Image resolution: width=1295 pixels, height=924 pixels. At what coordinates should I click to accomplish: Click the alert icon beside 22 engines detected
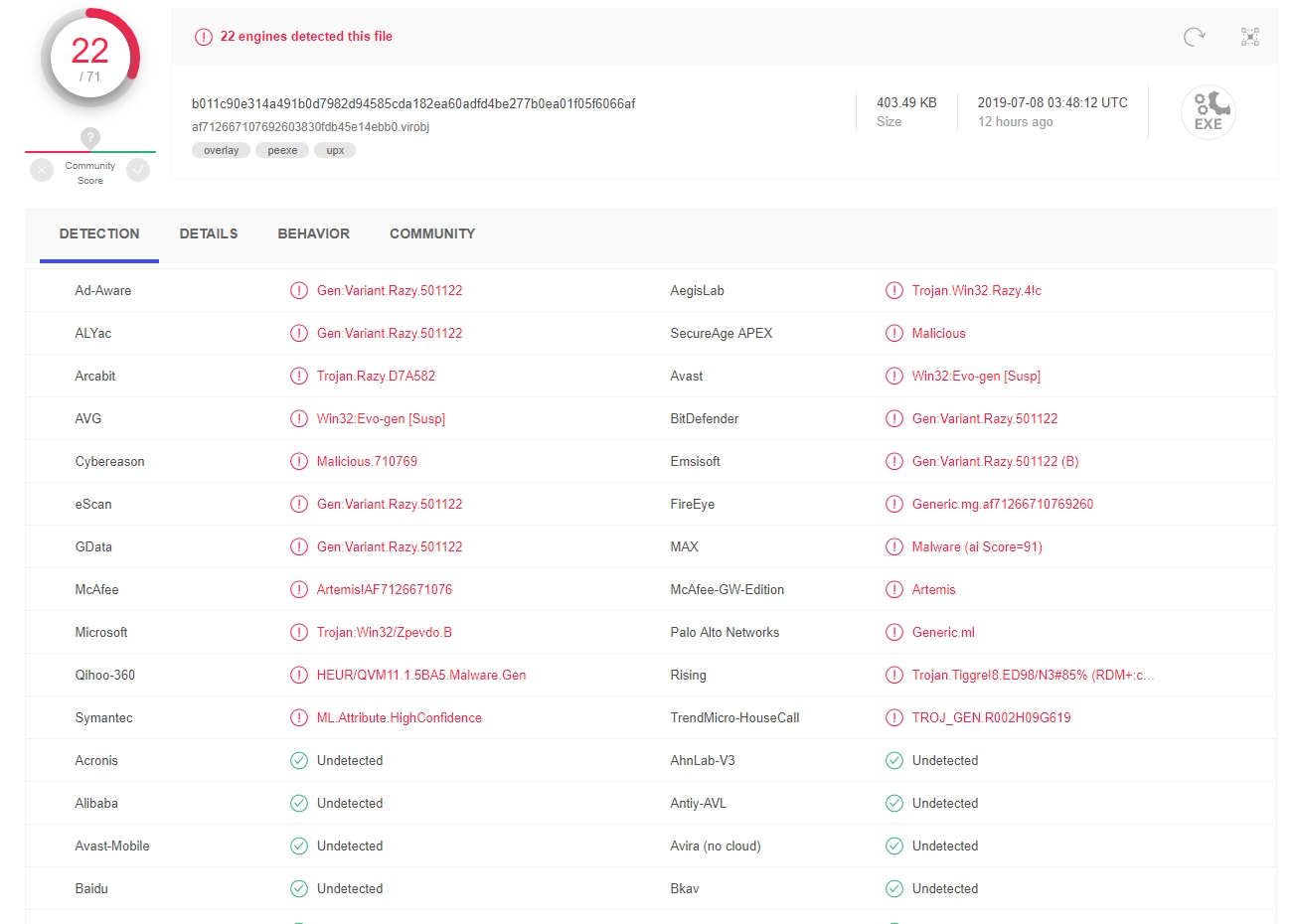pyautogui.click(x=204, y=37)
